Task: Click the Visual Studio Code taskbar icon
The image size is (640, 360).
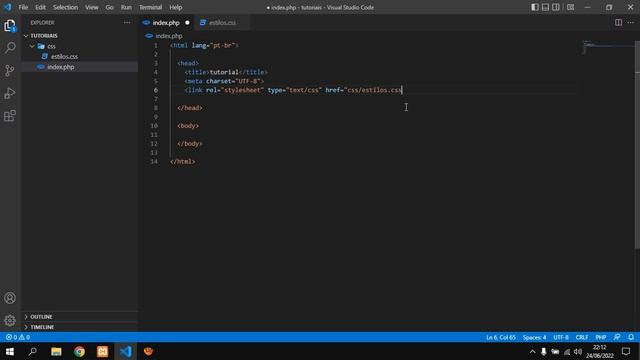Action: click(126, 351)
